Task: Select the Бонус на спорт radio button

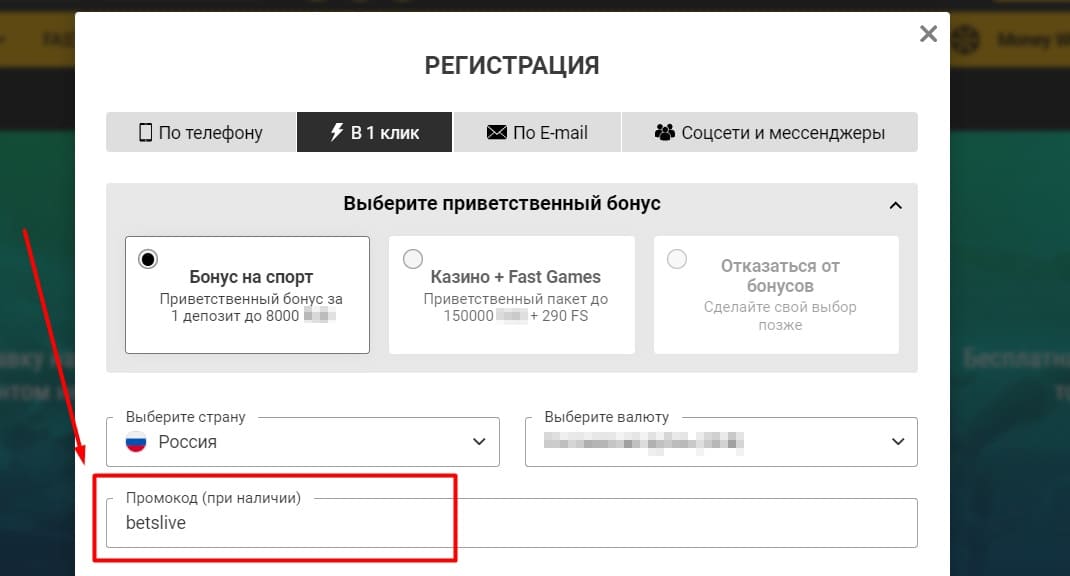Action: pyautogui.click(x=147, y=258)
